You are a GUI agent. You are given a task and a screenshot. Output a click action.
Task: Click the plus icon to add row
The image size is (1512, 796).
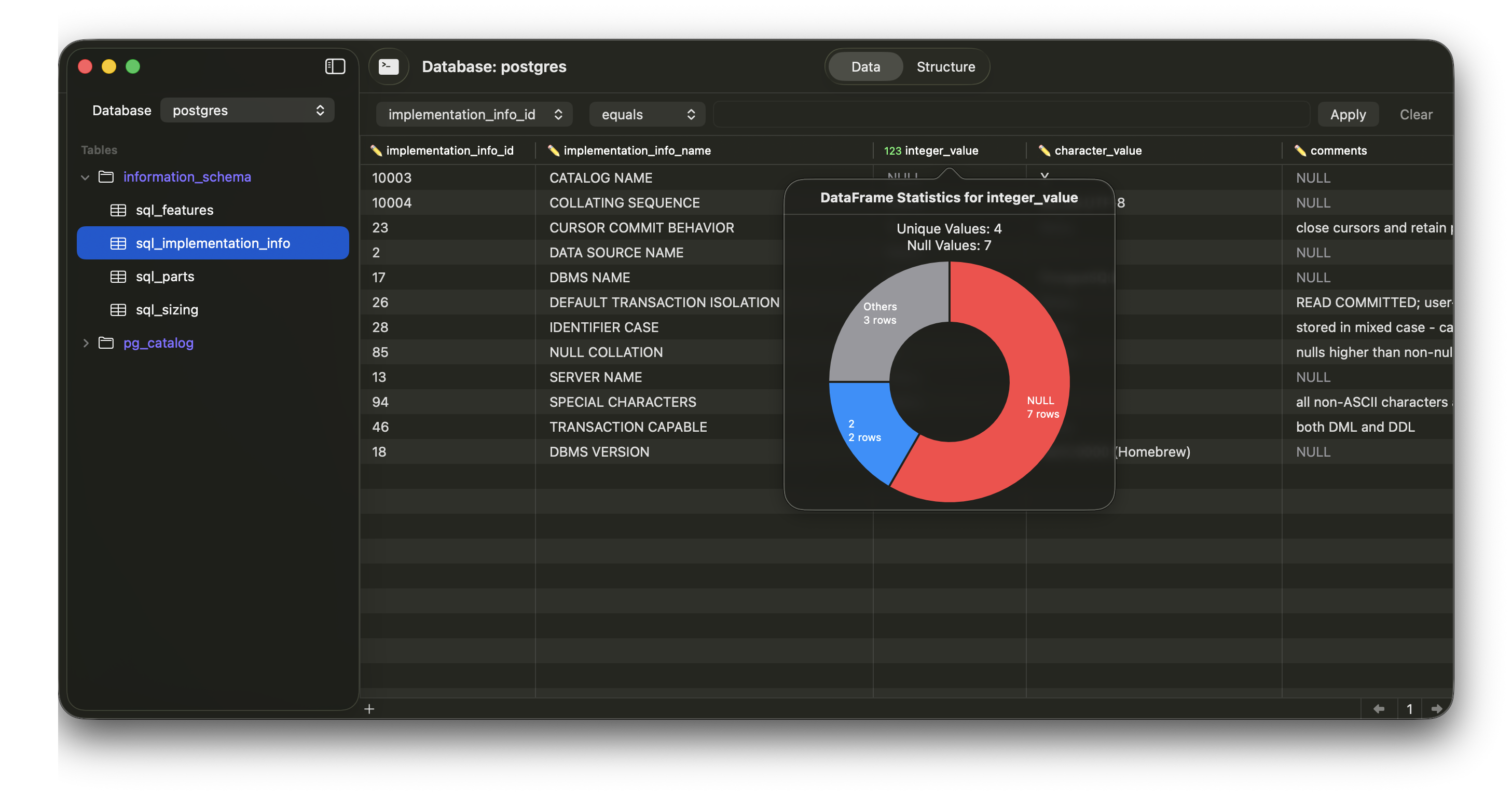(x=369, y=709)
